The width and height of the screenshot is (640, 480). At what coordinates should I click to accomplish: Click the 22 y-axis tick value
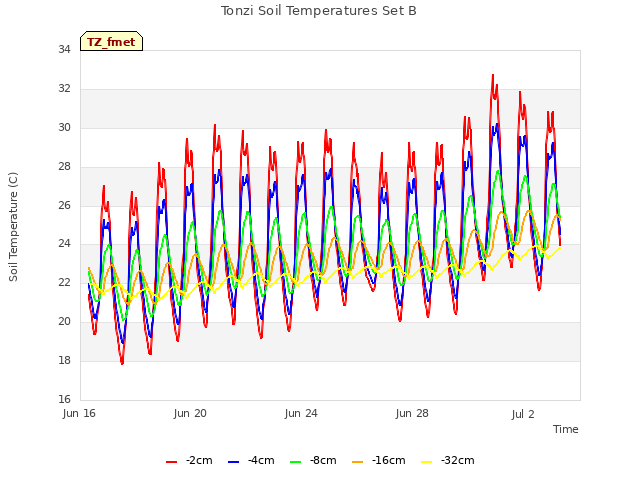pyautogui.click(x=64, y=282)
